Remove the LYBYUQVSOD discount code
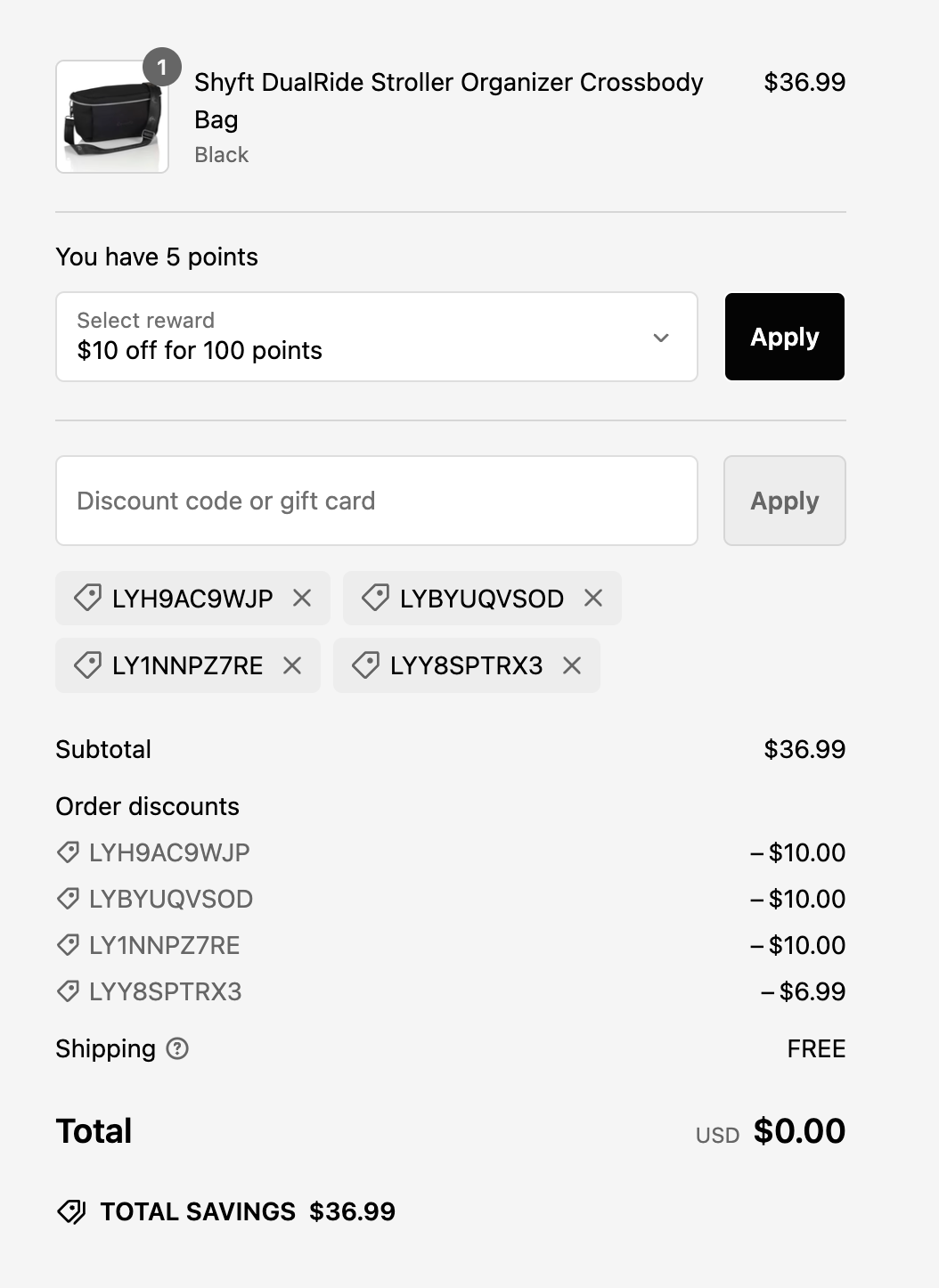 click(x=592, y=598)
